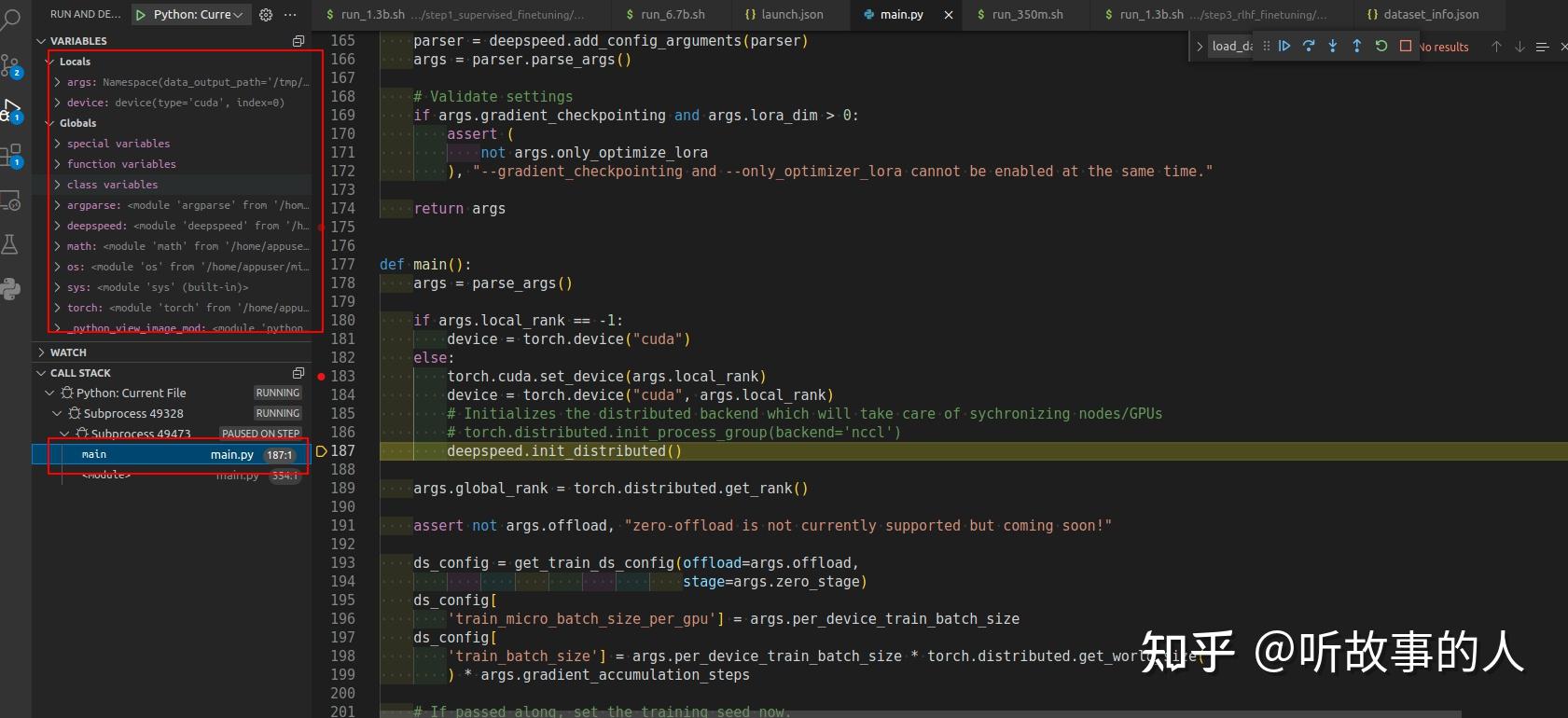1568x718 pixels.
Task: Restart the debug session
Action: pos(1381,46)
